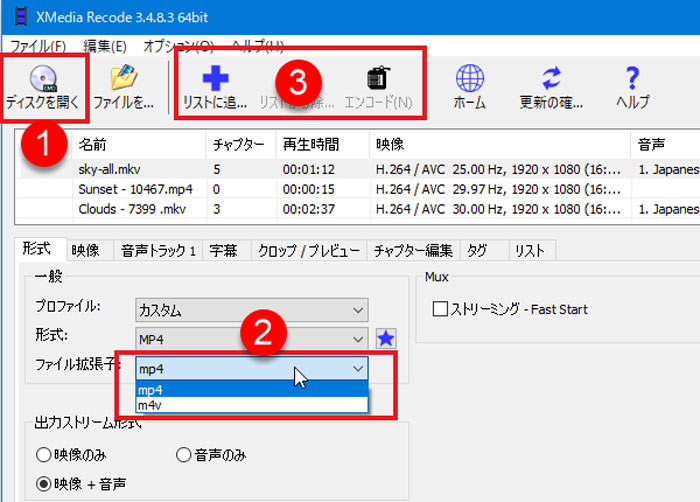
Task: Select the sky-all.mkv file row
Action: (360, 169)
